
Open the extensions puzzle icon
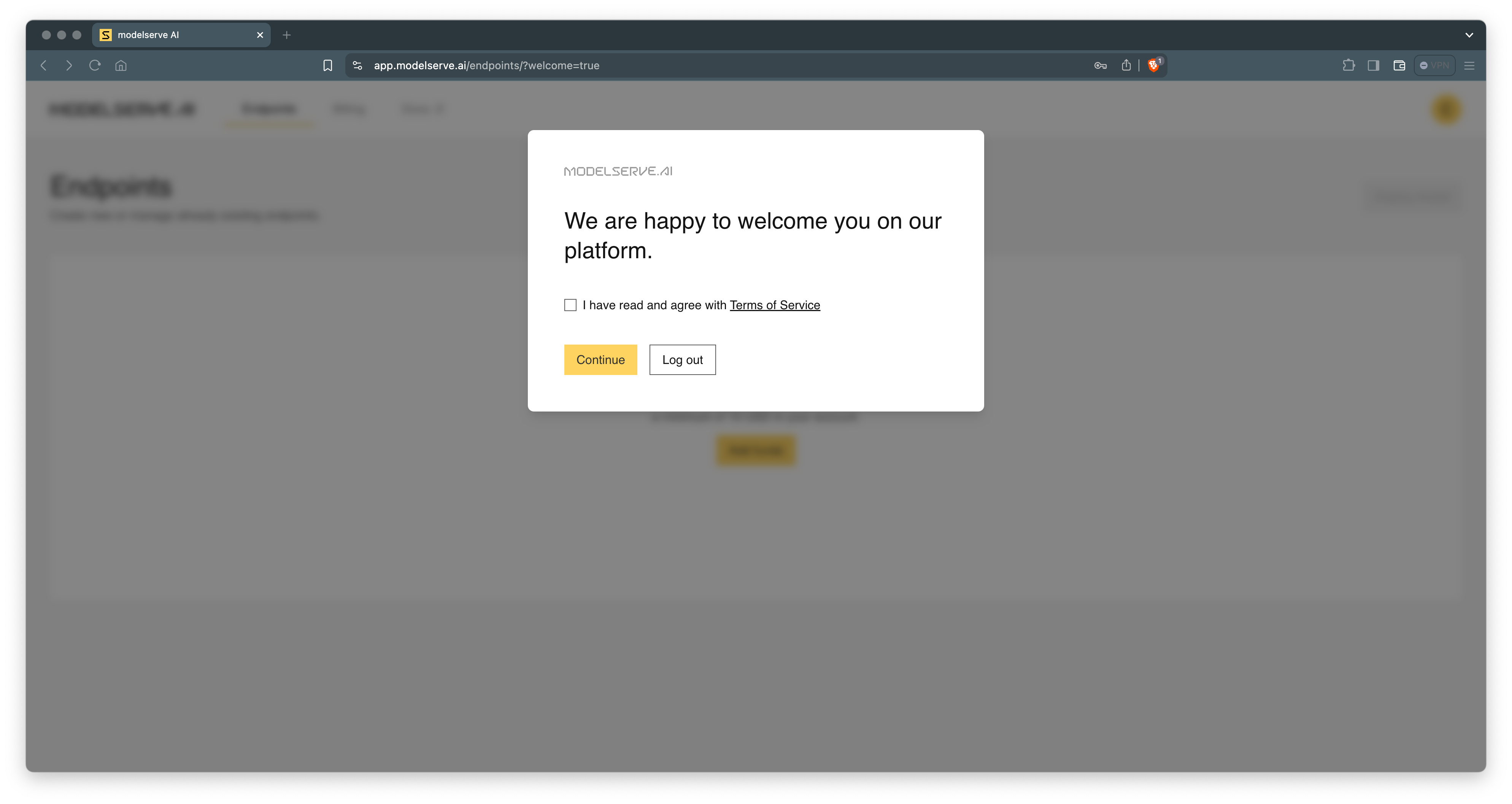[1348, 65]
